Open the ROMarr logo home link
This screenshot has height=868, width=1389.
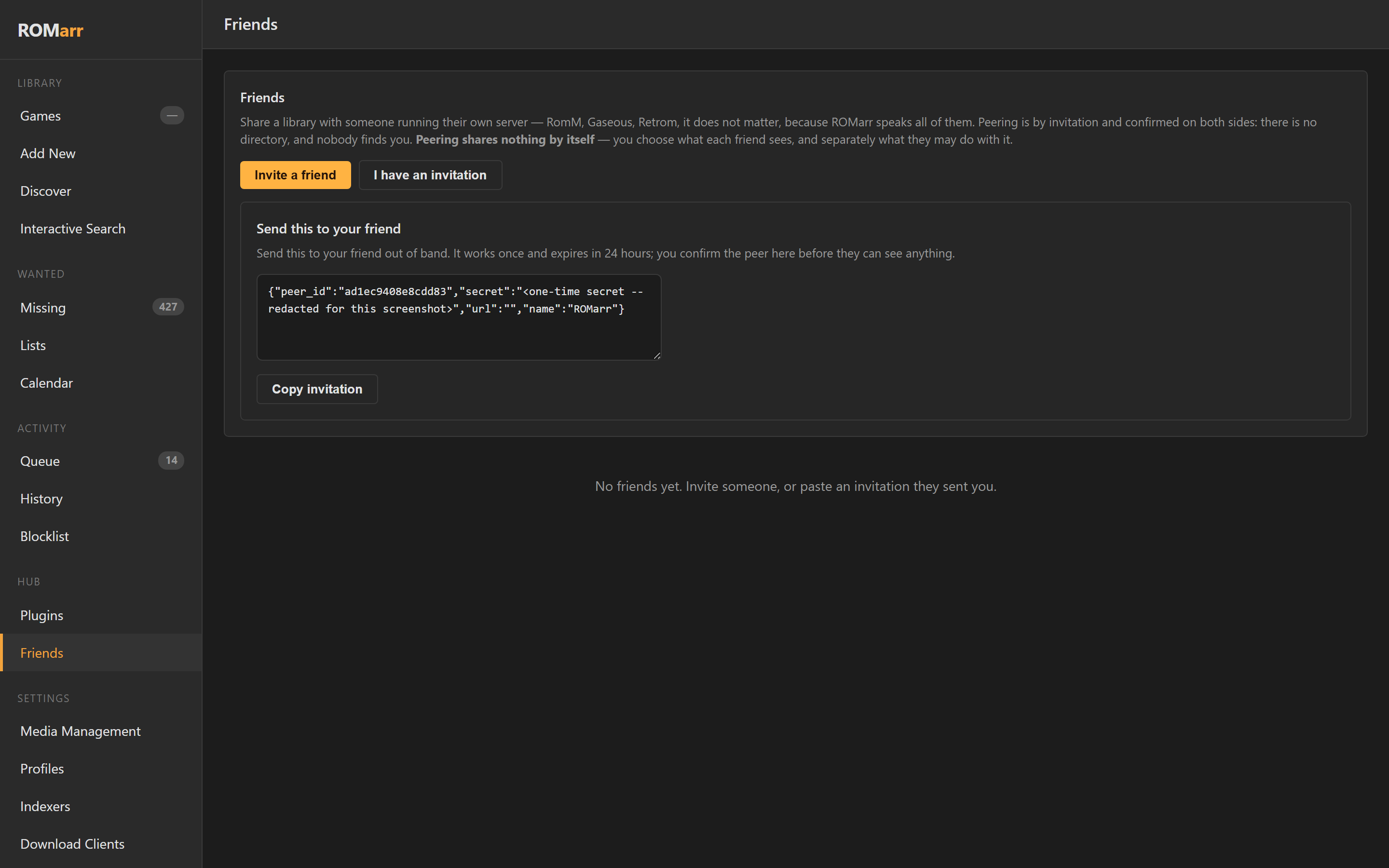point(51,30)
